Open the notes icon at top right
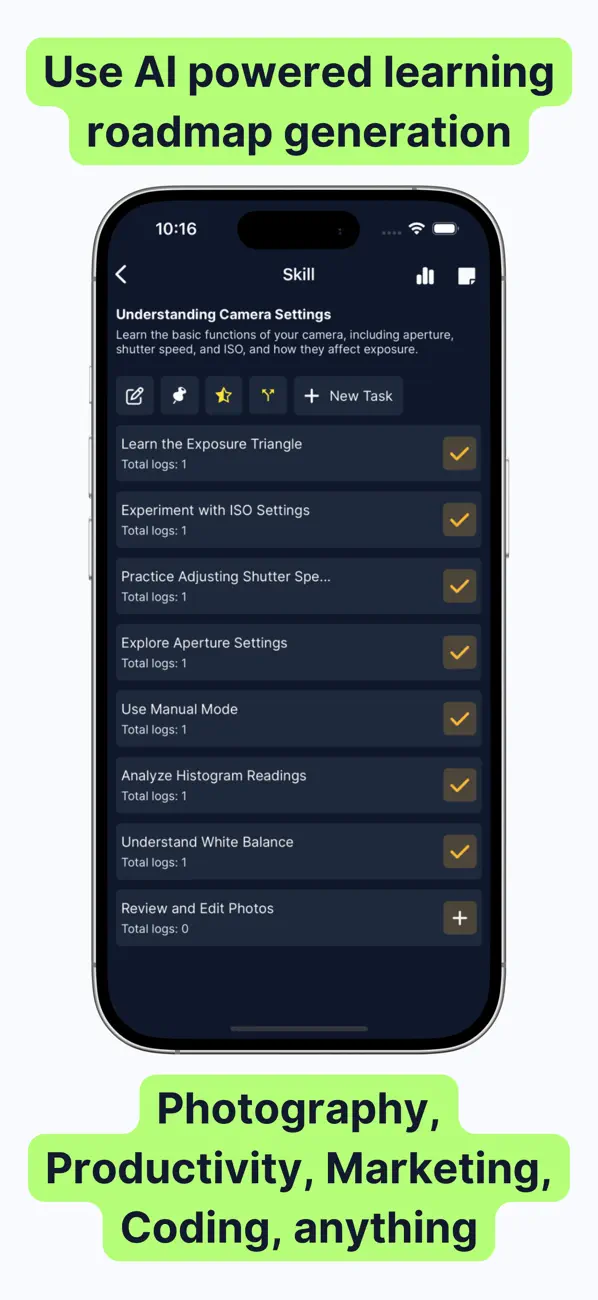The height and width of the screenshot is (1300, 598). (465, 274)
